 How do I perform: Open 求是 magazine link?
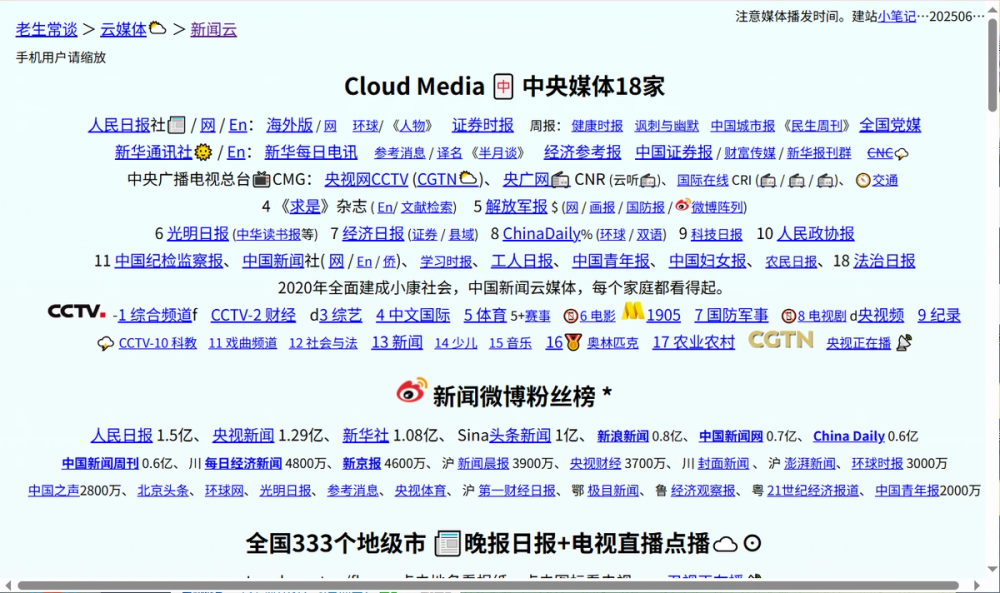305,207
